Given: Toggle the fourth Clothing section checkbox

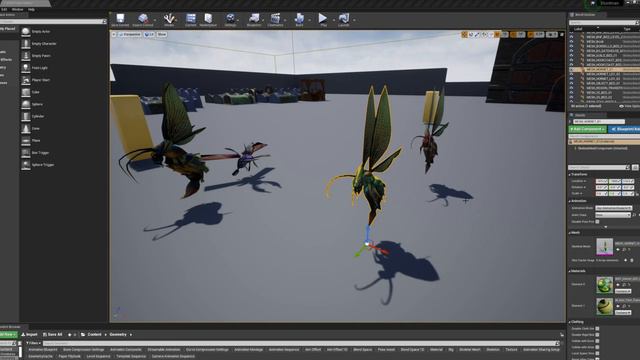Looking at the screenshot, I should pos(597,347).
